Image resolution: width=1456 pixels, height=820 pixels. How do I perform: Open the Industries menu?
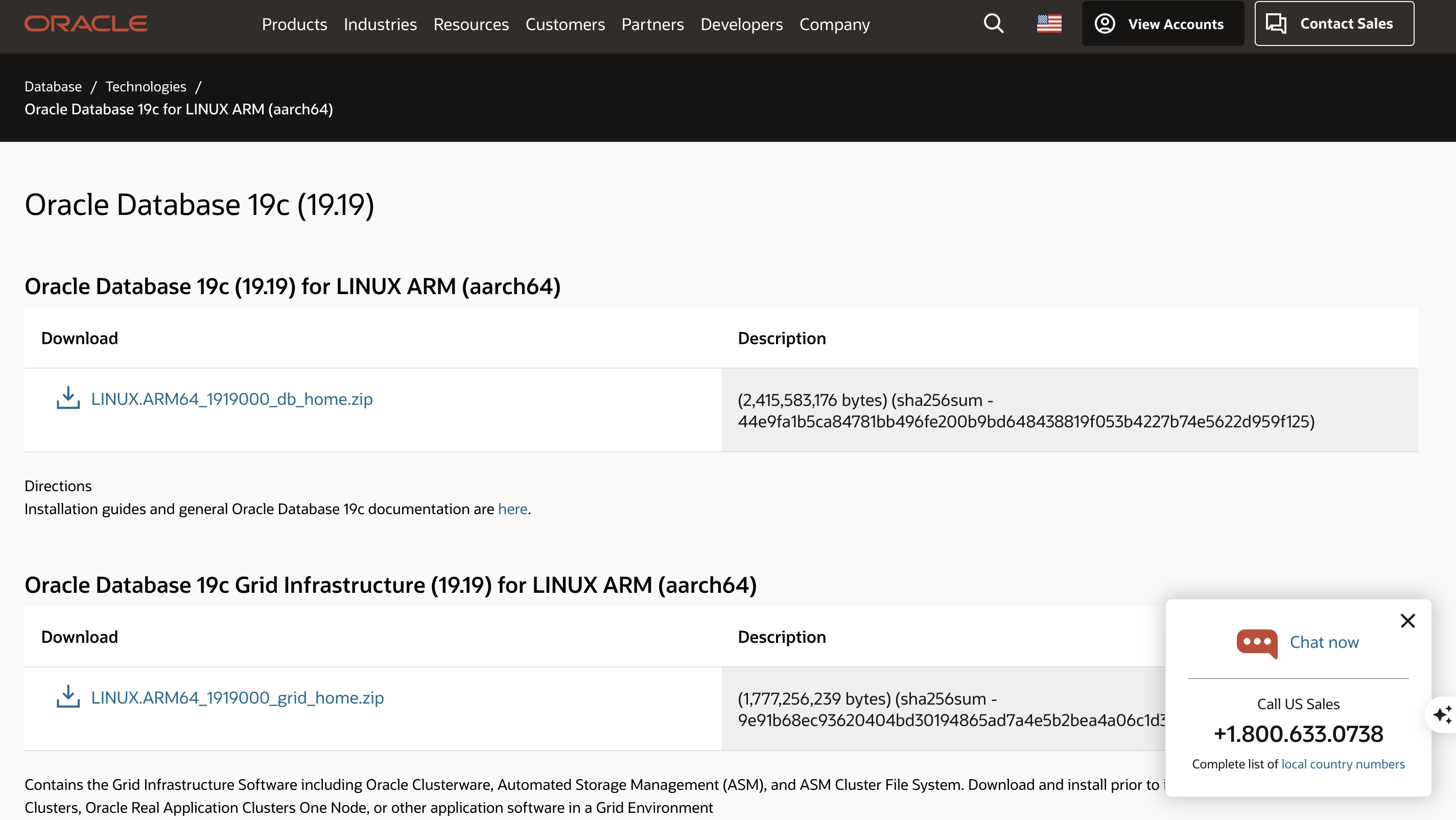[x=381, y=25]
